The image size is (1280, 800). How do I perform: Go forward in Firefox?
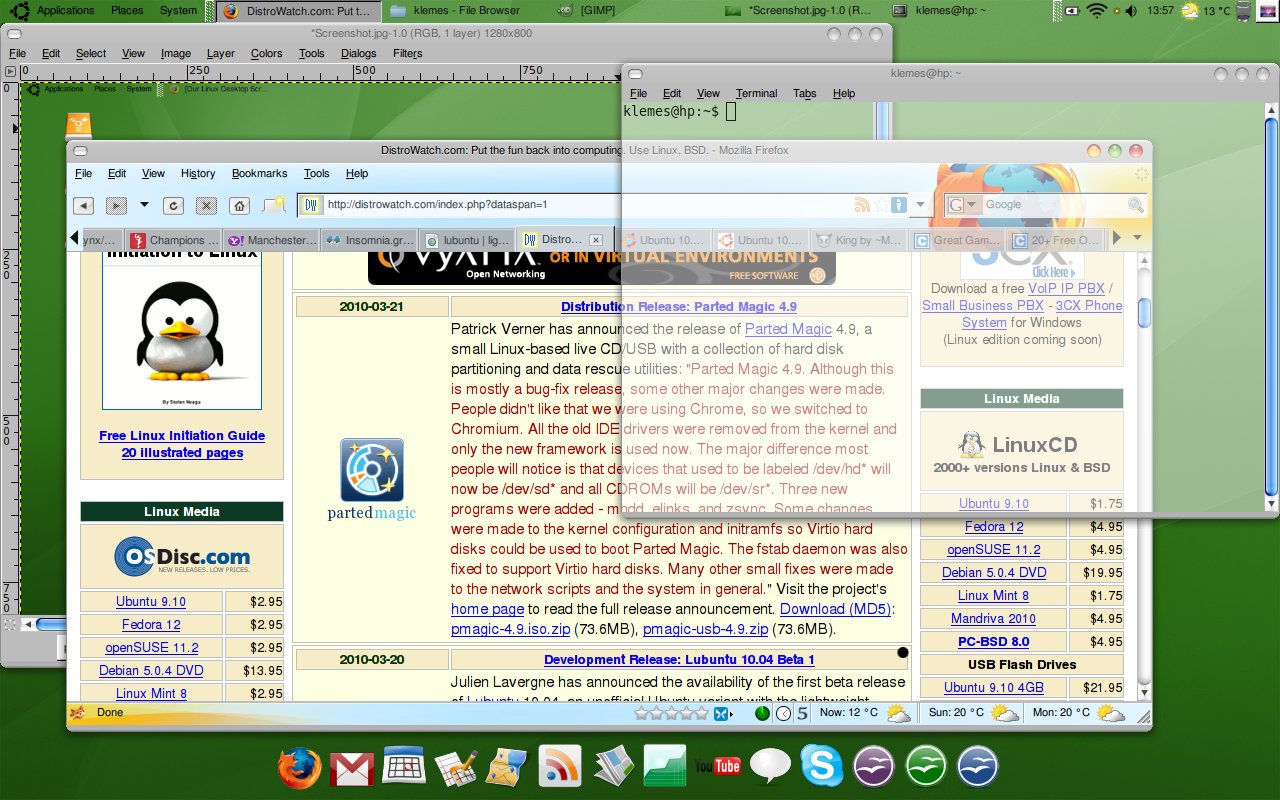coord(116,205)
